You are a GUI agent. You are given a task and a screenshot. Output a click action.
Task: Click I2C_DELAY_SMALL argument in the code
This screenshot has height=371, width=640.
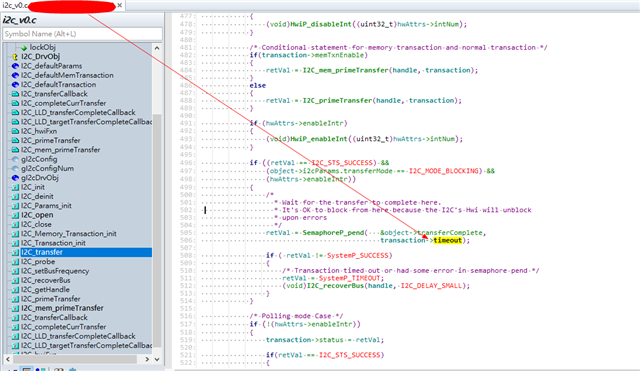point(431,286)
